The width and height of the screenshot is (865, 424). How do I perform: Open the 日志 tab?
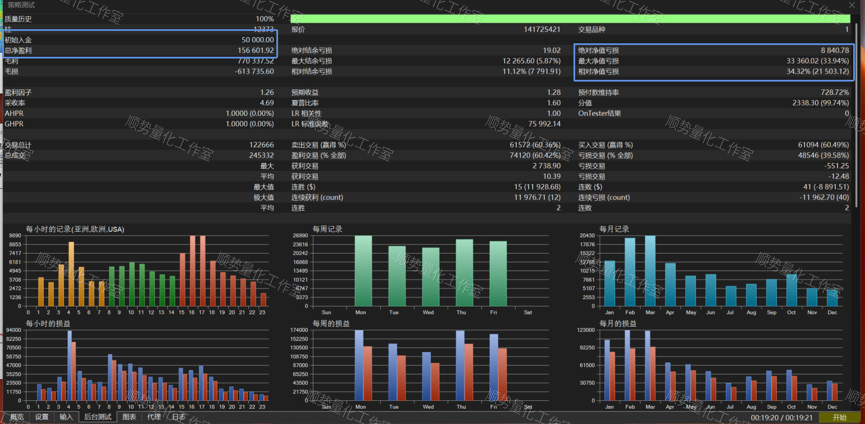pyautogui.click(x=179, y=417)
